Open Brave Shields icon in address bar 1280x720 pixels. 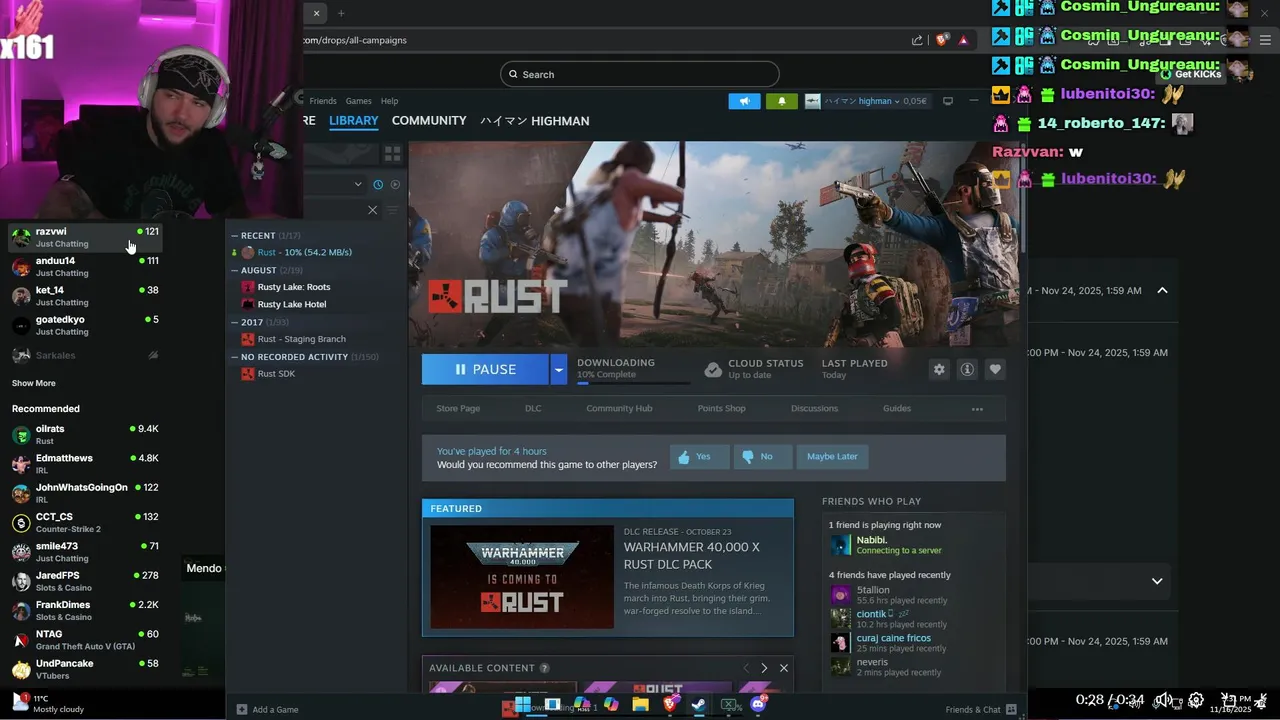(941, 40)
